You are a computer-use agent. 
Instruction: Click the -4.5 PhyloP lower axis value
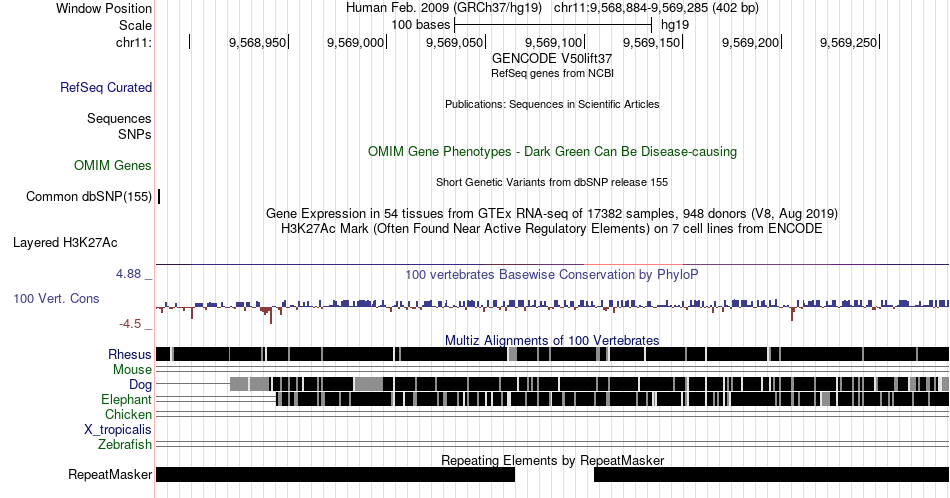pos(130,324)
